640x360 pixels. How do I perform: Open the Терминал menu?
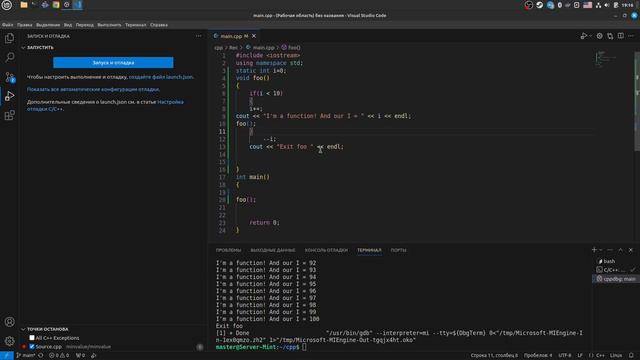coord(136,25)
